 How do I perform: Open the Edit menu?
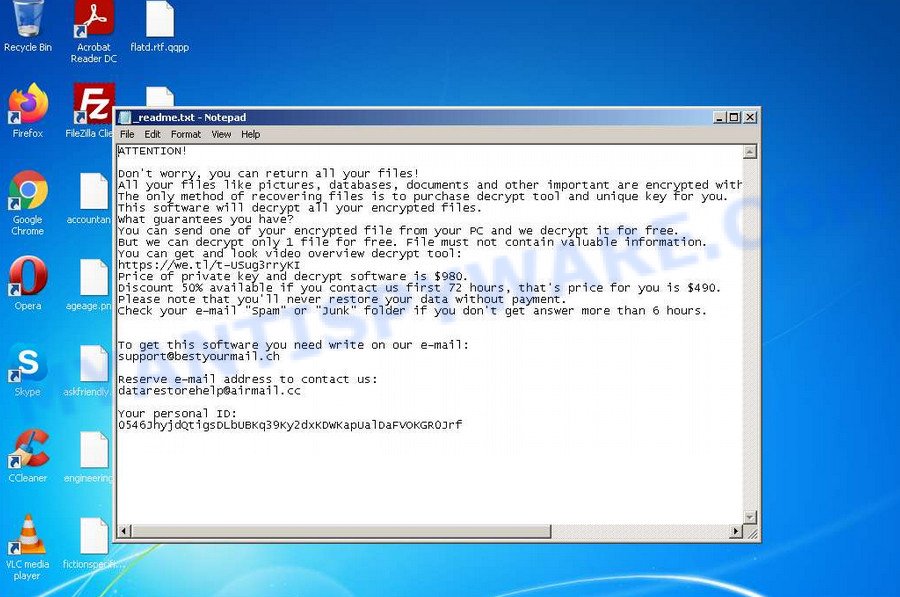click(152, 133)
